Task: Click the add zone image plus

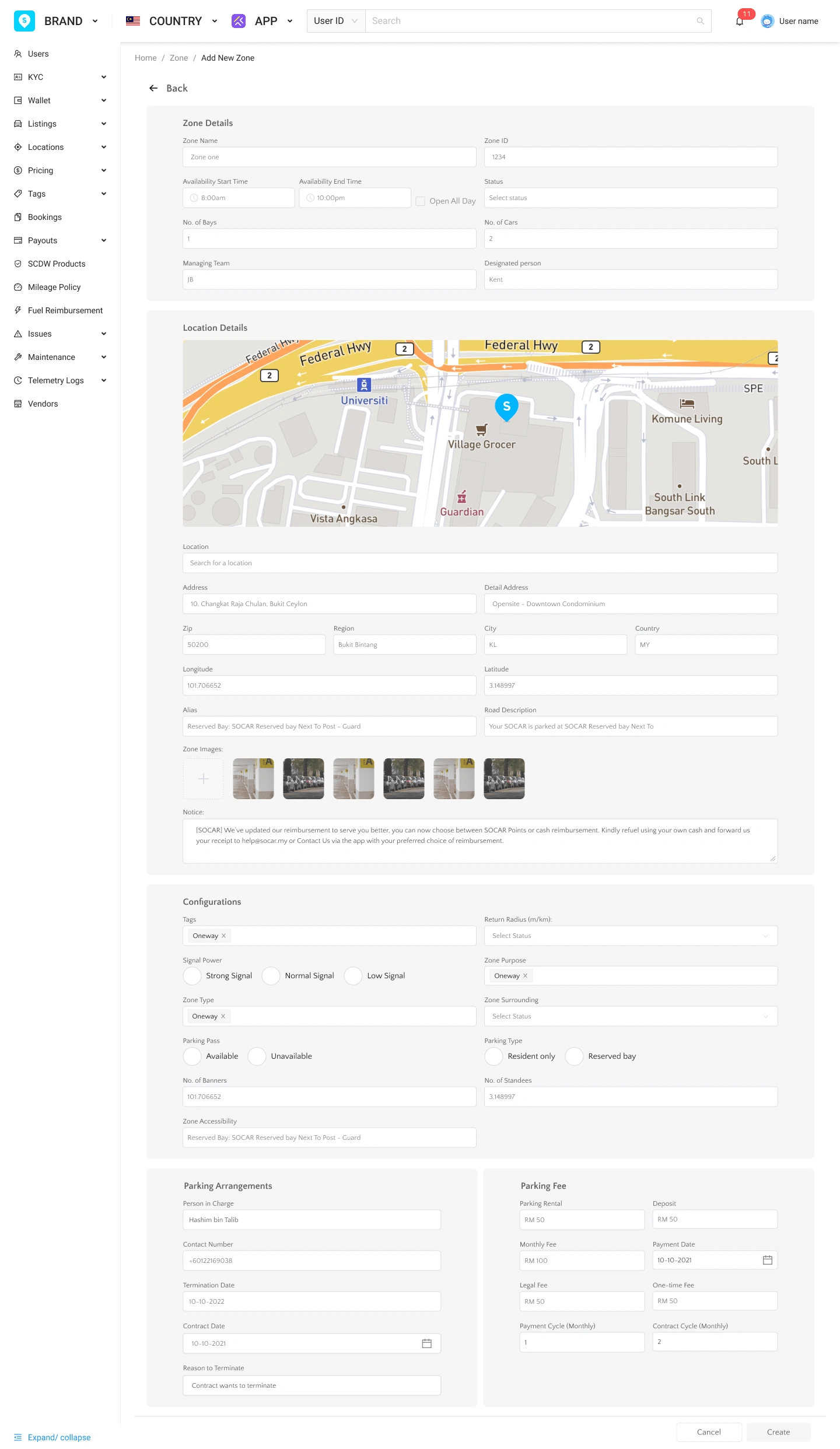Action: [x=204, y=779]
